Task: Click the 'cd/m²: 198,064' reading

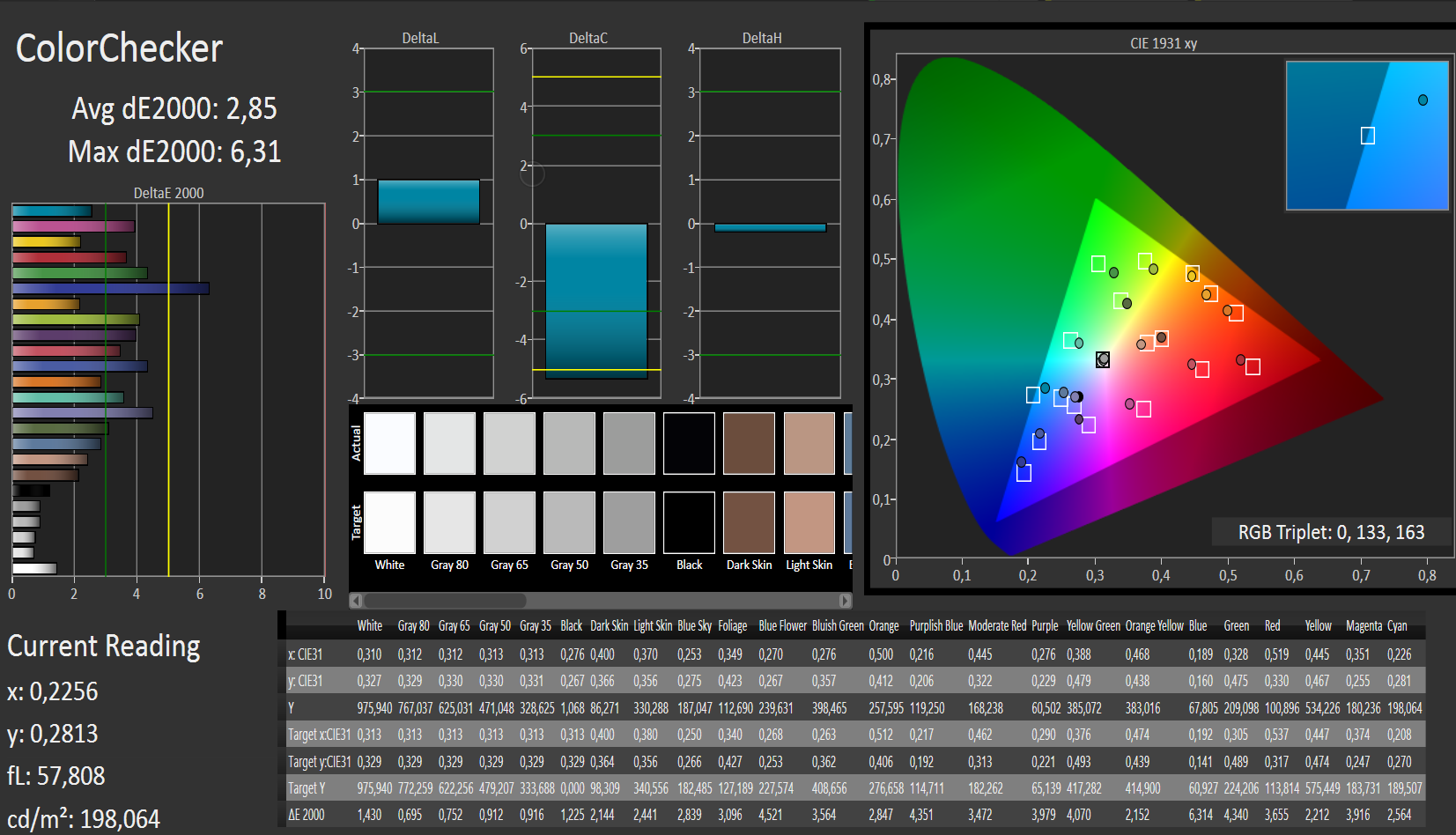Action: [x=84, y=819]
